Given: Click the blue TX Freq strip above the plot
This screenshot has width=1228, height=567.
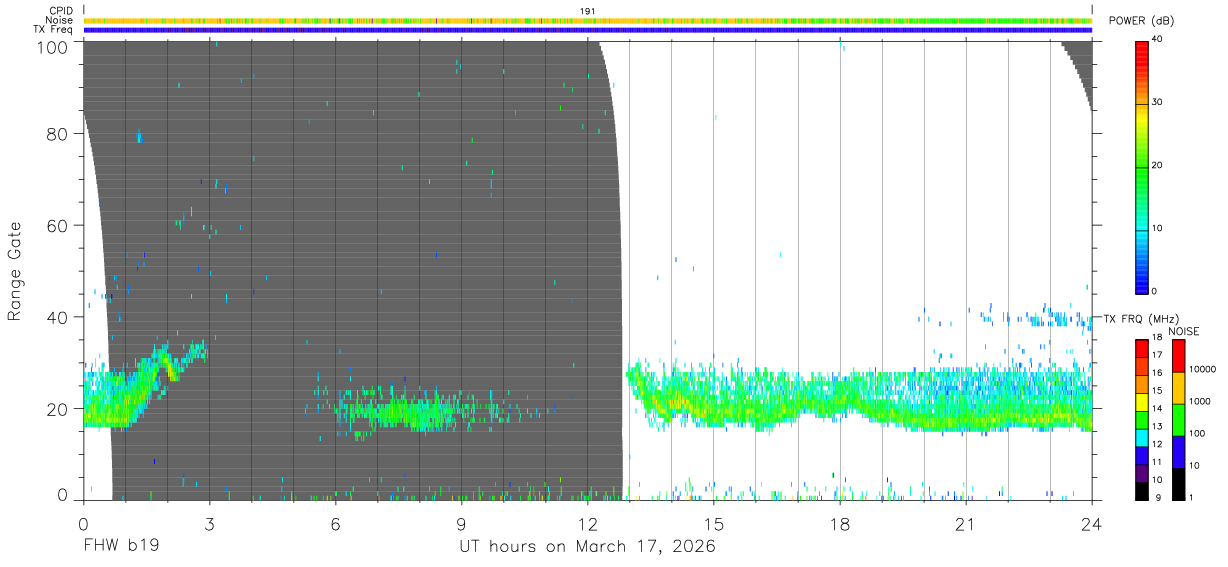Looking at the screenshot, I should tap(587, 30).
